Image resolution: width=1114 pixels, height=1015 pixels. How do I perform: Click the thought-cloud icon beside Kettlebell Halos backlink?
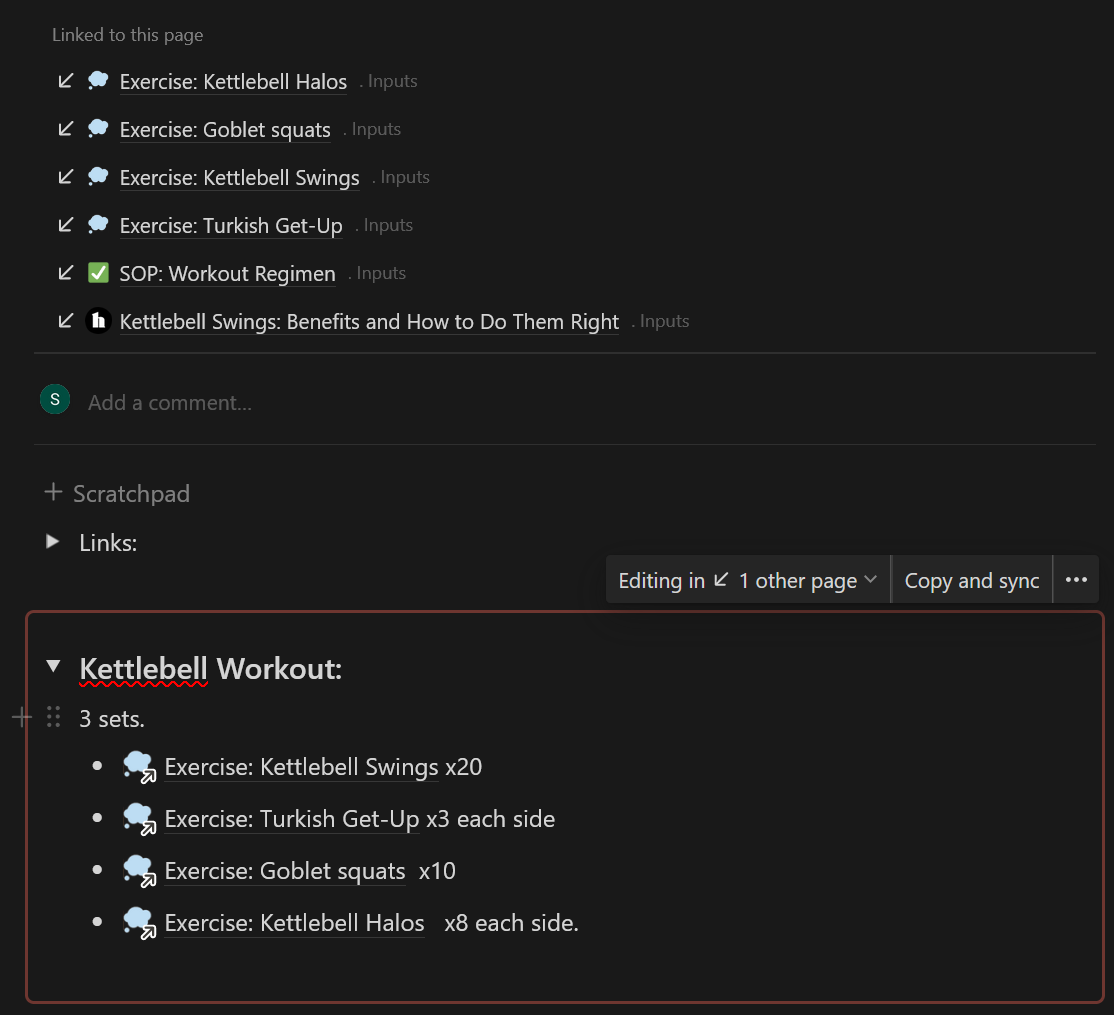point(98,81)
